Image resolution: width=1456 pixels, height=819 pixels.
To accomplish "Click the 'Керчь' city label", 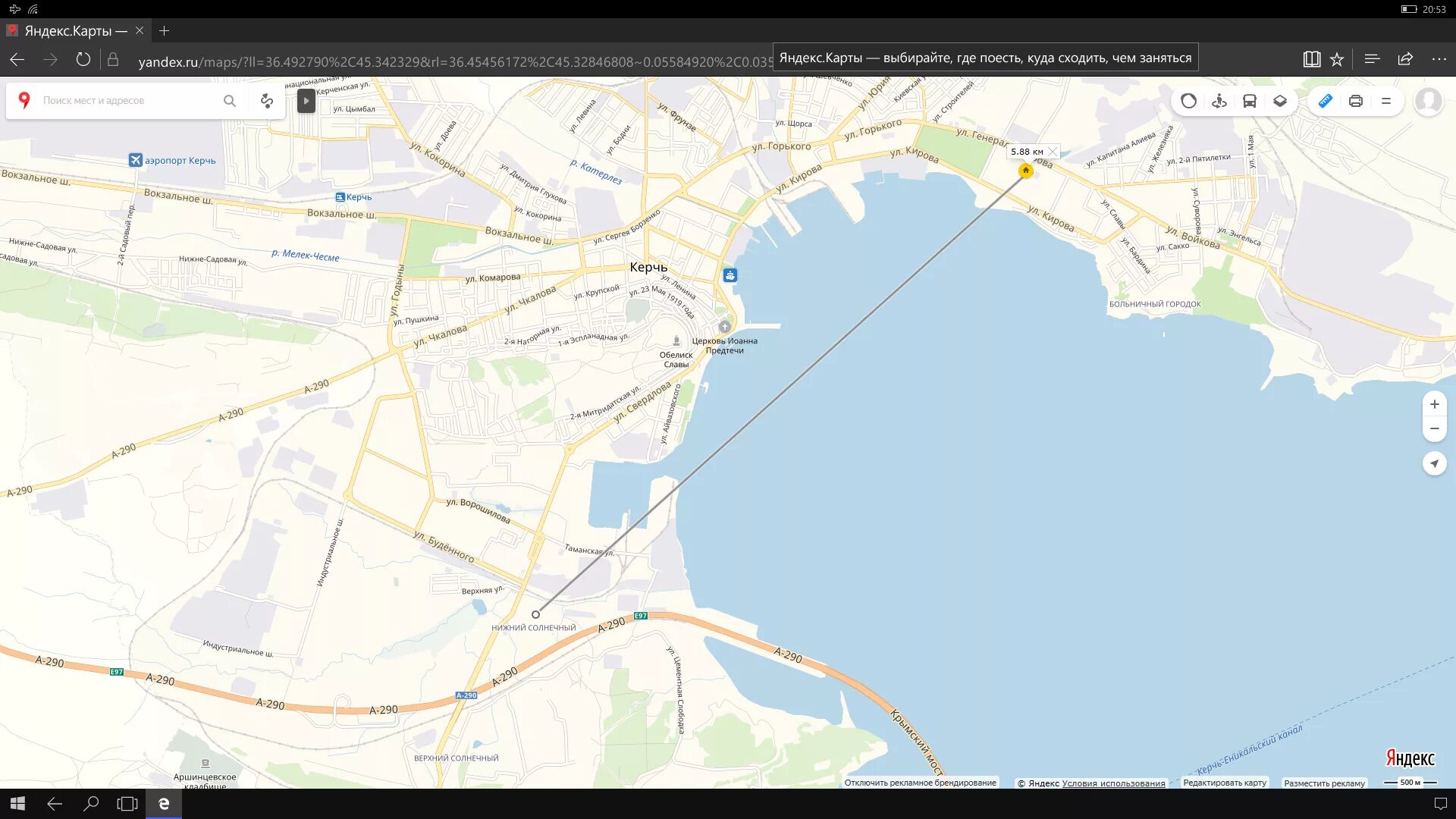I will (648, 267).
